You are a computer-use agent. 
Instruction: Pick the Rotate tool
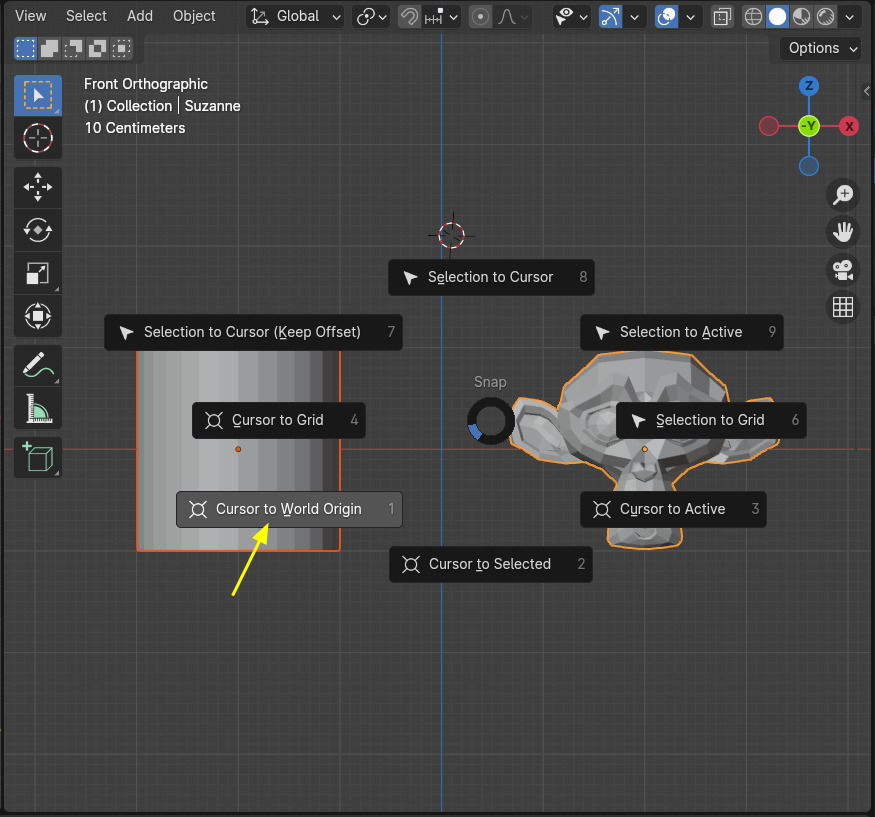point(38,230)
